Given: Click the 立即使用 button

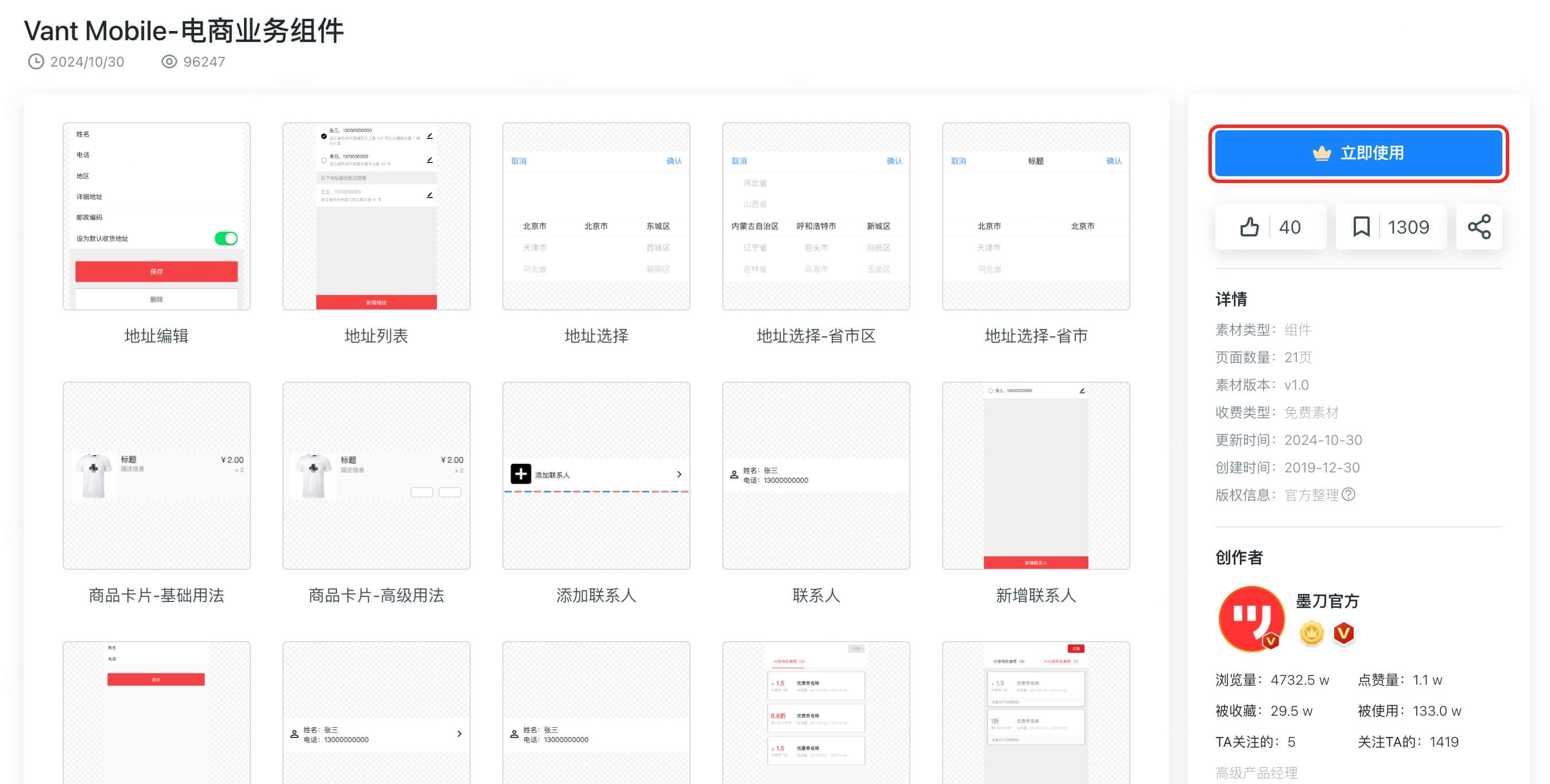Looking at the screenshot, I should (x=1358, y=153).
